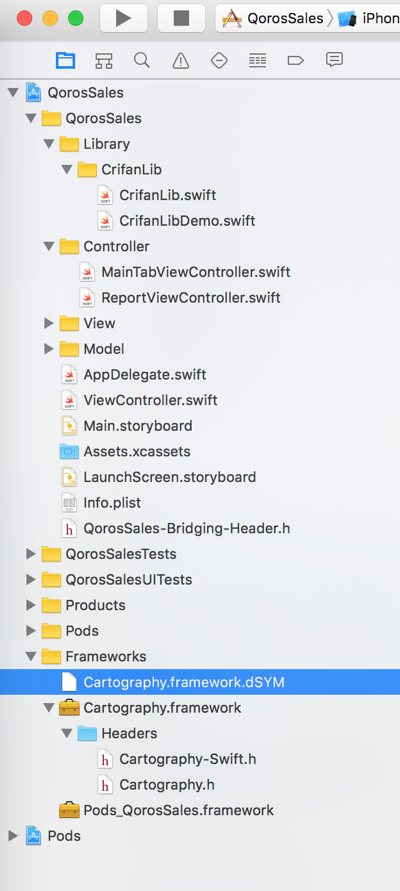Collapse the QorosSales project root triangle

tap(13, 93)
